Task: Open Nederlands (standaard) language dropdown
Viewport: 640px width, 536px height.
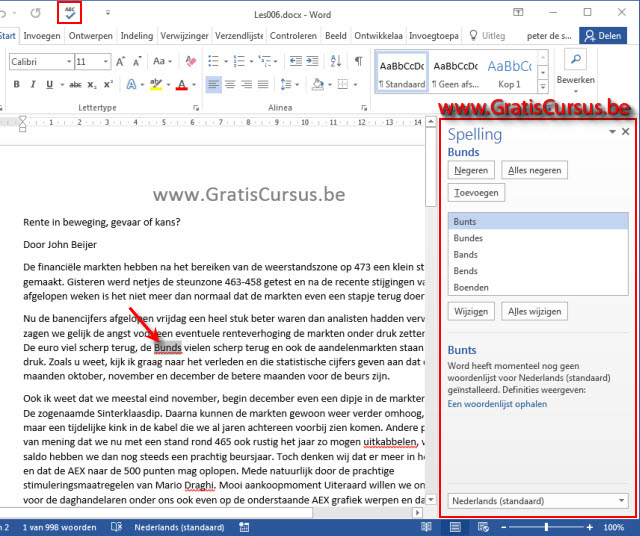Action: click(x=622, y=500)
